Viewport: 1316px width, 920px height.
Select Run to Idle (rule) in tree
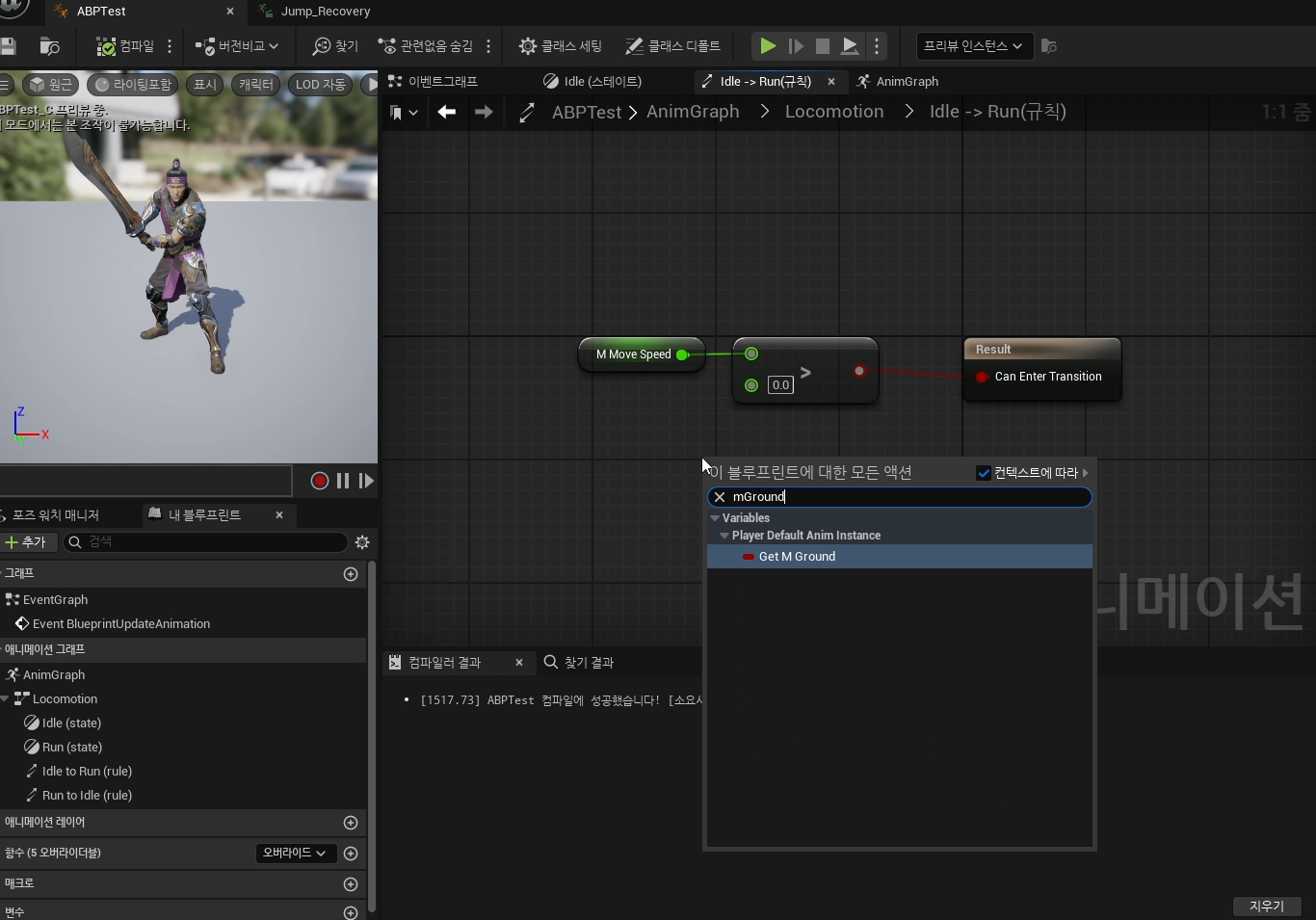[x=87, y=796]
